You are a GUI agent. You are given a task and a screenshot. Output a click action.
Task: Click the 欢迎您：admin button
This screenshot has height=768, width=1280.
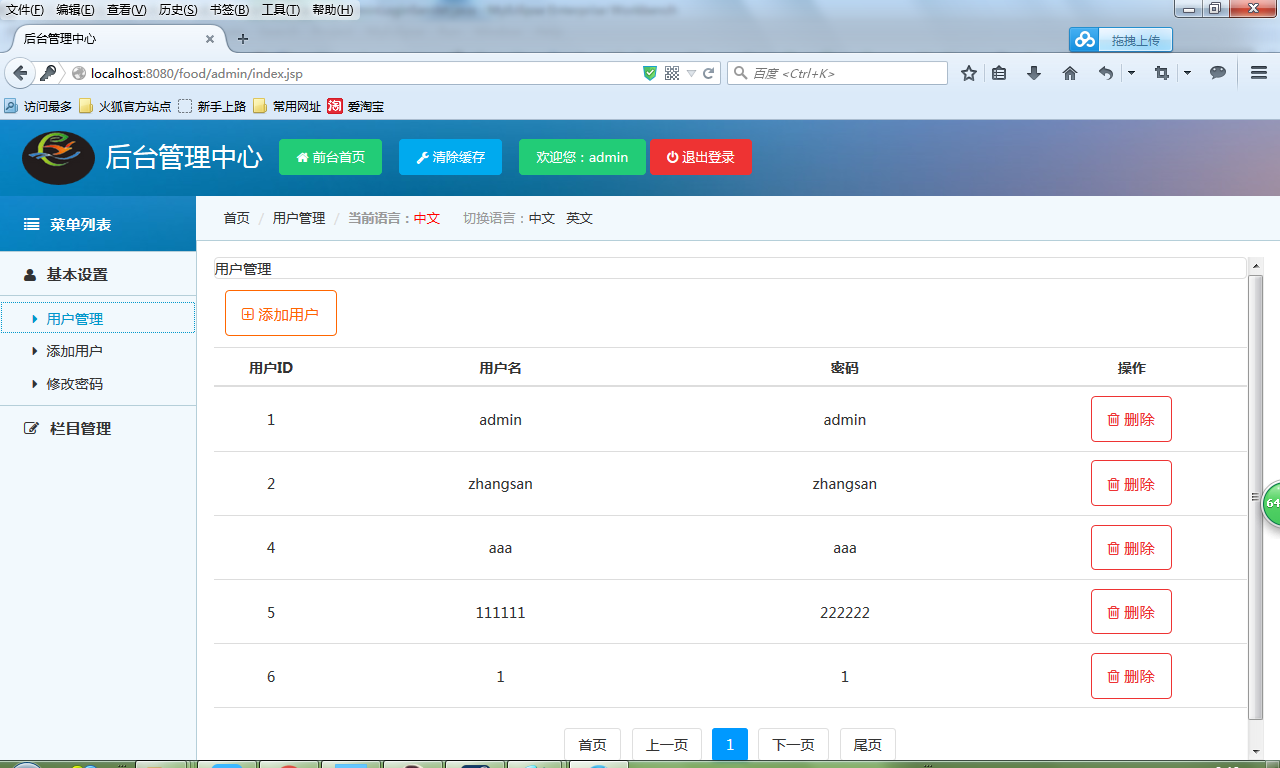(582, 157)
